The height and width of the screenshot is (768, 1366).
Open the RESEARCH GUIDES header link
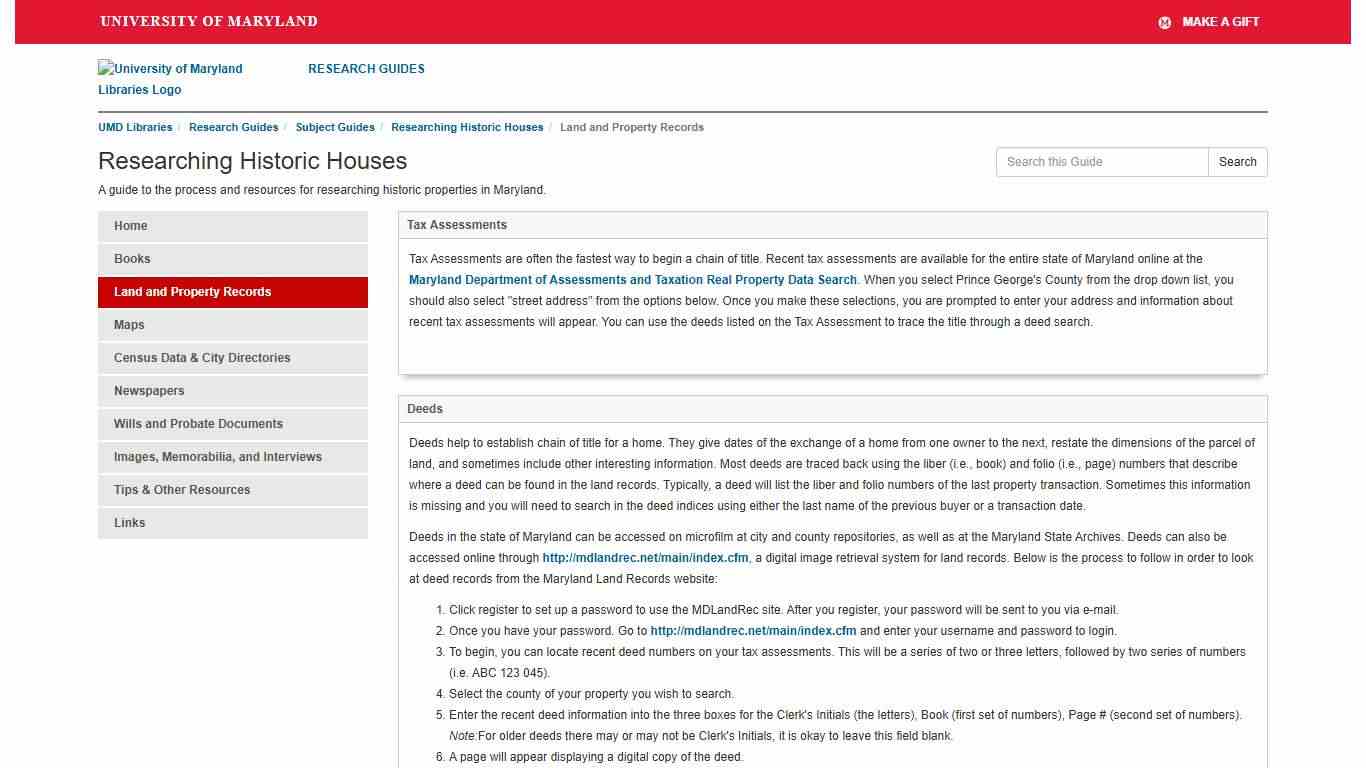tap(366, 68)
